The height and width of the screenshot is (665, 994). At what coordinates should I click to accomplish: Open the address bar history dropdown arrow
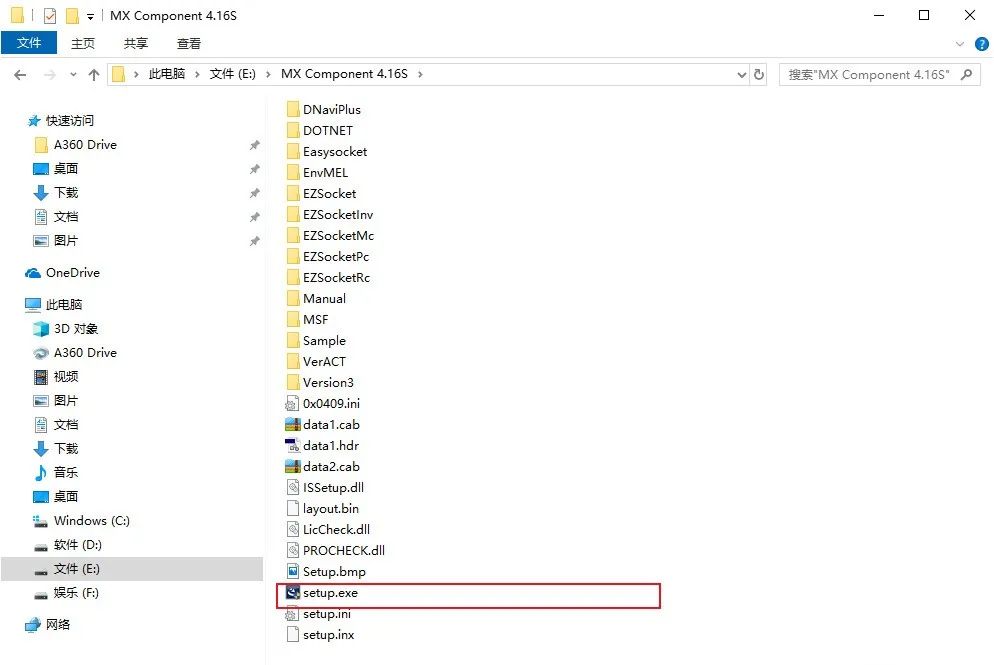click(x=742, y=74)
